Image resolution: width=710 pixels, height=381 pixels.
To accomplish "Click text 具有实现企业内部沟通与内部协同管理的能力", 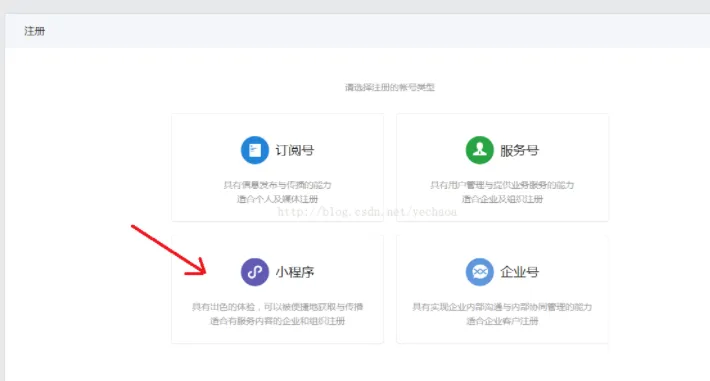I will point(502,307).
